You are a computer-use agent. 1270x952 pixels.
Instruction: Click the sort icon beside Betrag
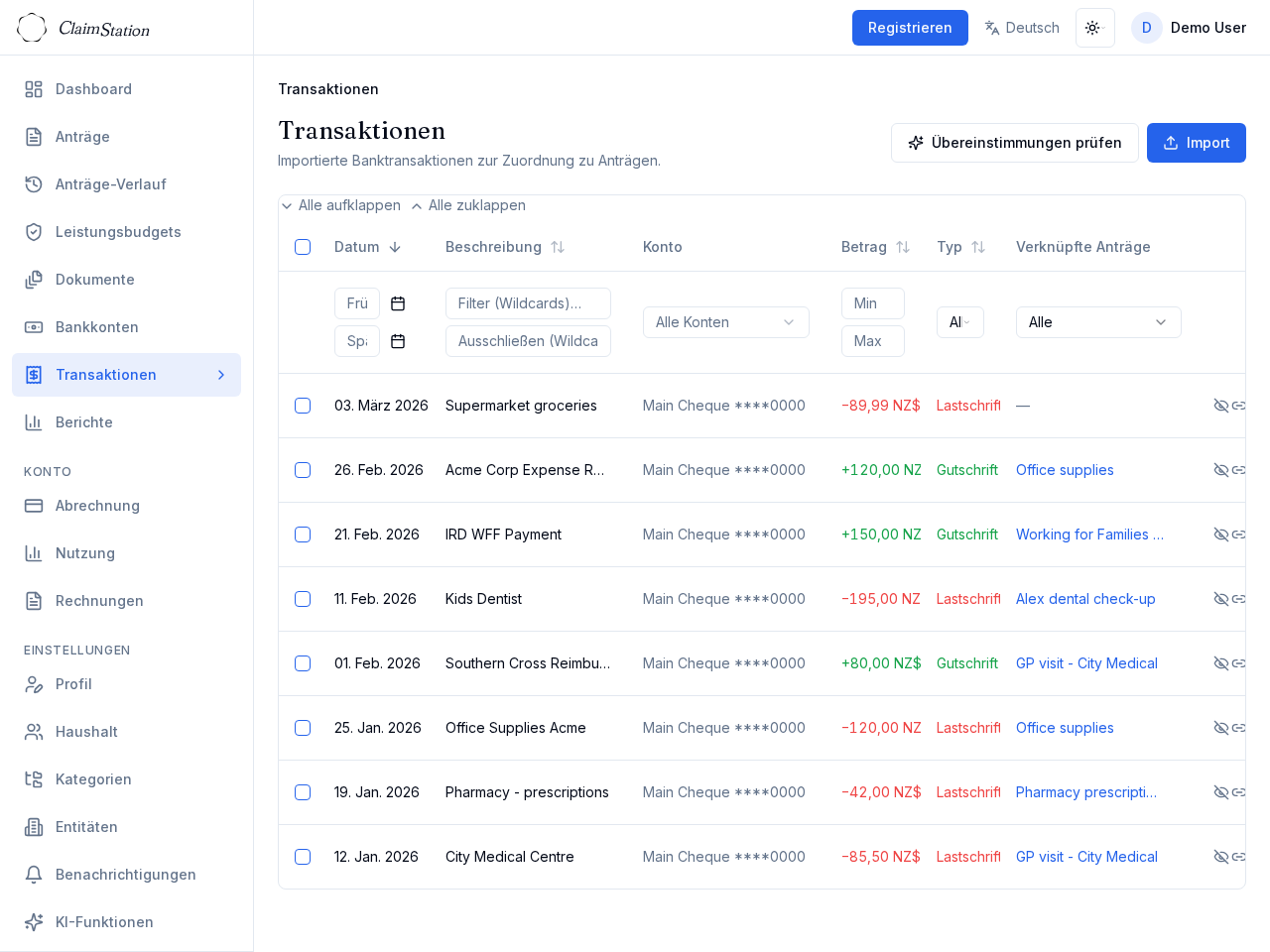tap(903, 247)
